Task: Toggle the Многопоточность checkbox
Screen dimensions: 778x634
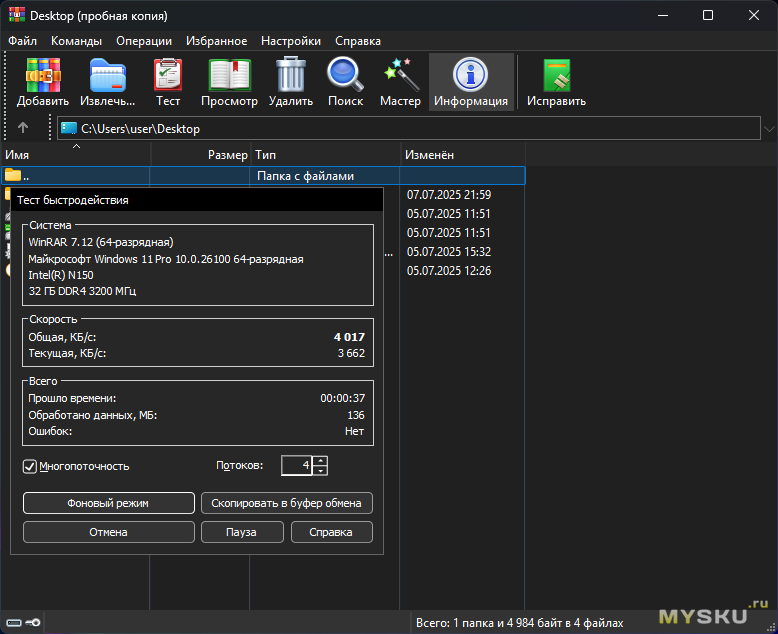Action: (30, 466)
